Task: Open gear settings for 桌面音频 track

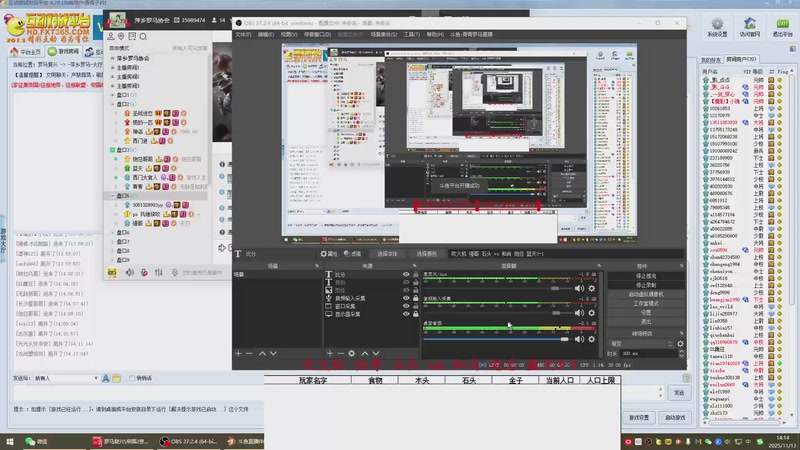Action: pyautogui.click(x=592, y=339)
